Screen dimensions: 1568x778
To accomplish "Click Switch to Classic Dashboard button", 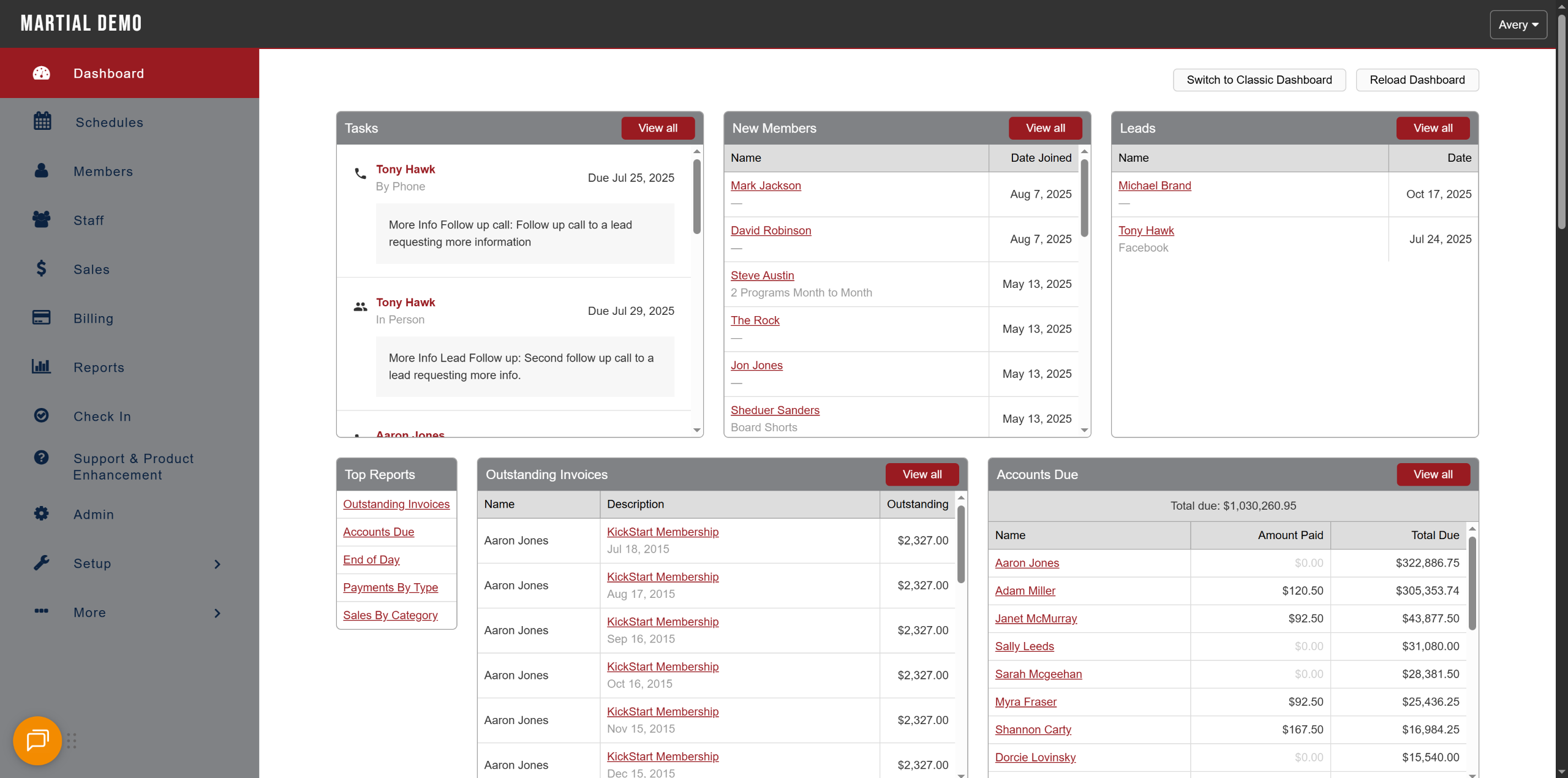I will [x=1259, y=80].
